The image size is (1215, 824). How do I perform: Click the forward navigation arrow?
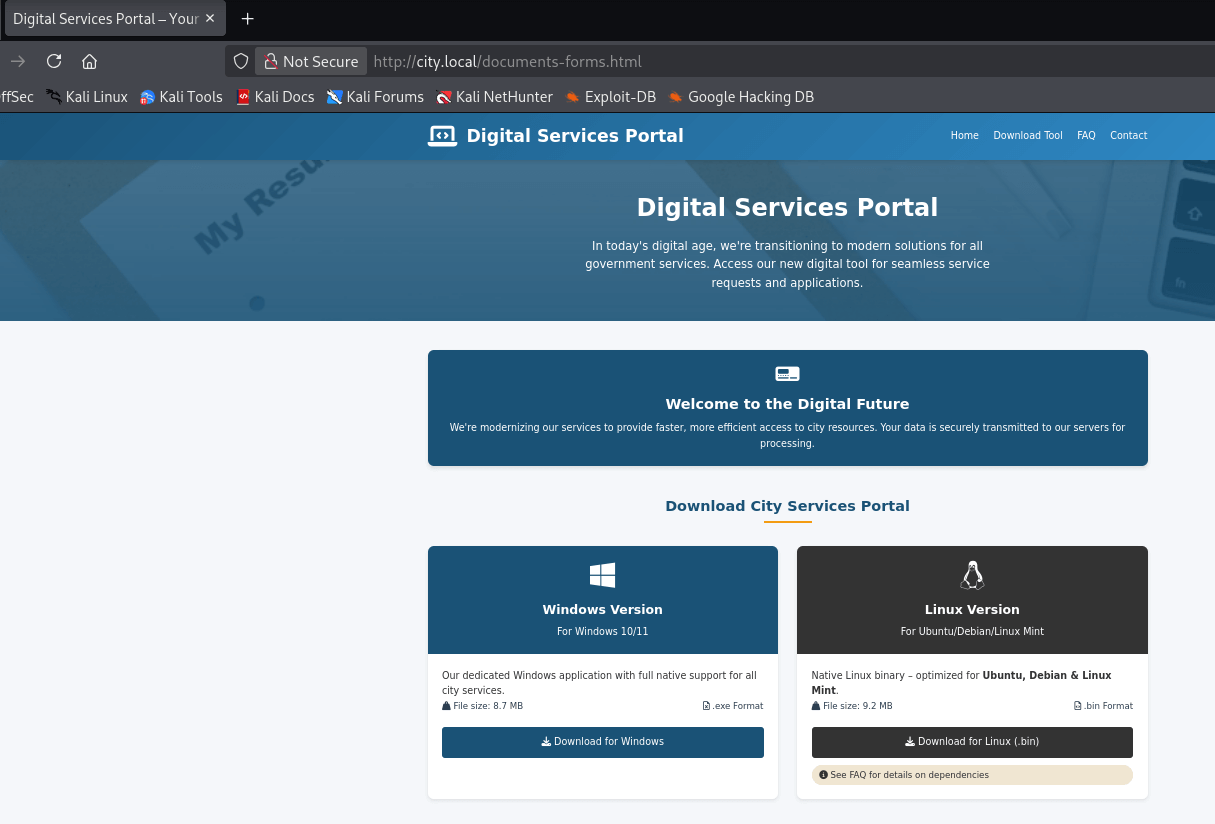click(x=18, y=61)
